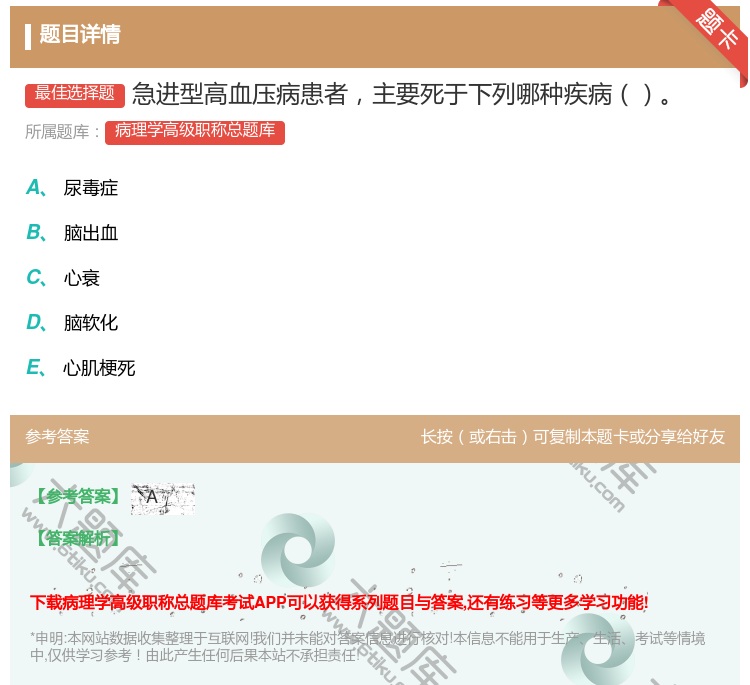Click the 【参考答案】 green label
Image resolution: width=750 pixels, height=685 pixels.
[78, 497]
